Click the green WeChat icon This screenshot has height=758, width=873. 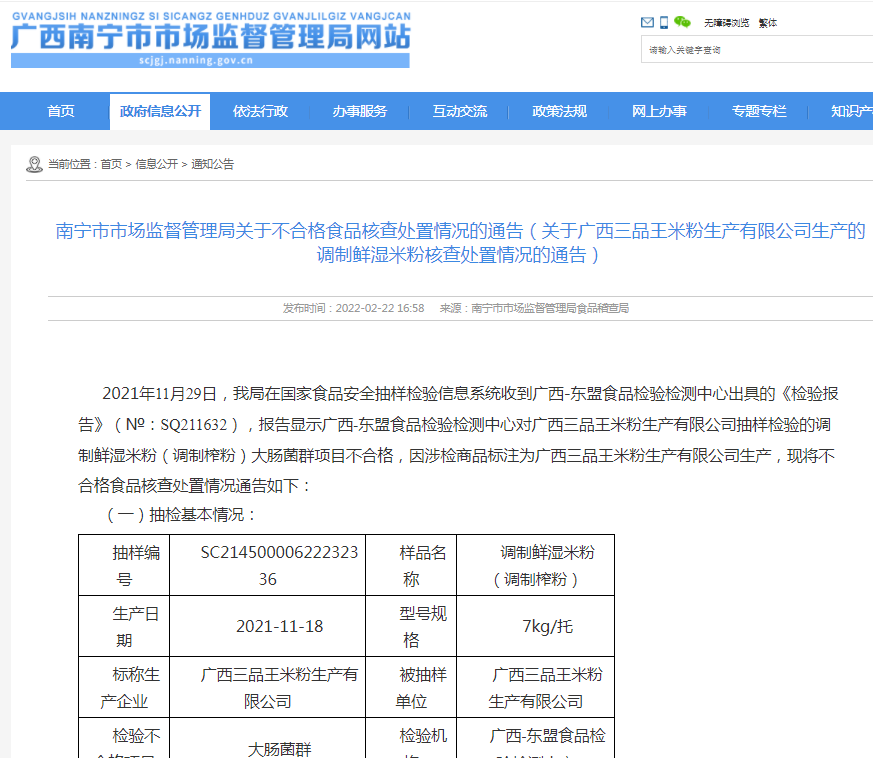coord(682,22)
